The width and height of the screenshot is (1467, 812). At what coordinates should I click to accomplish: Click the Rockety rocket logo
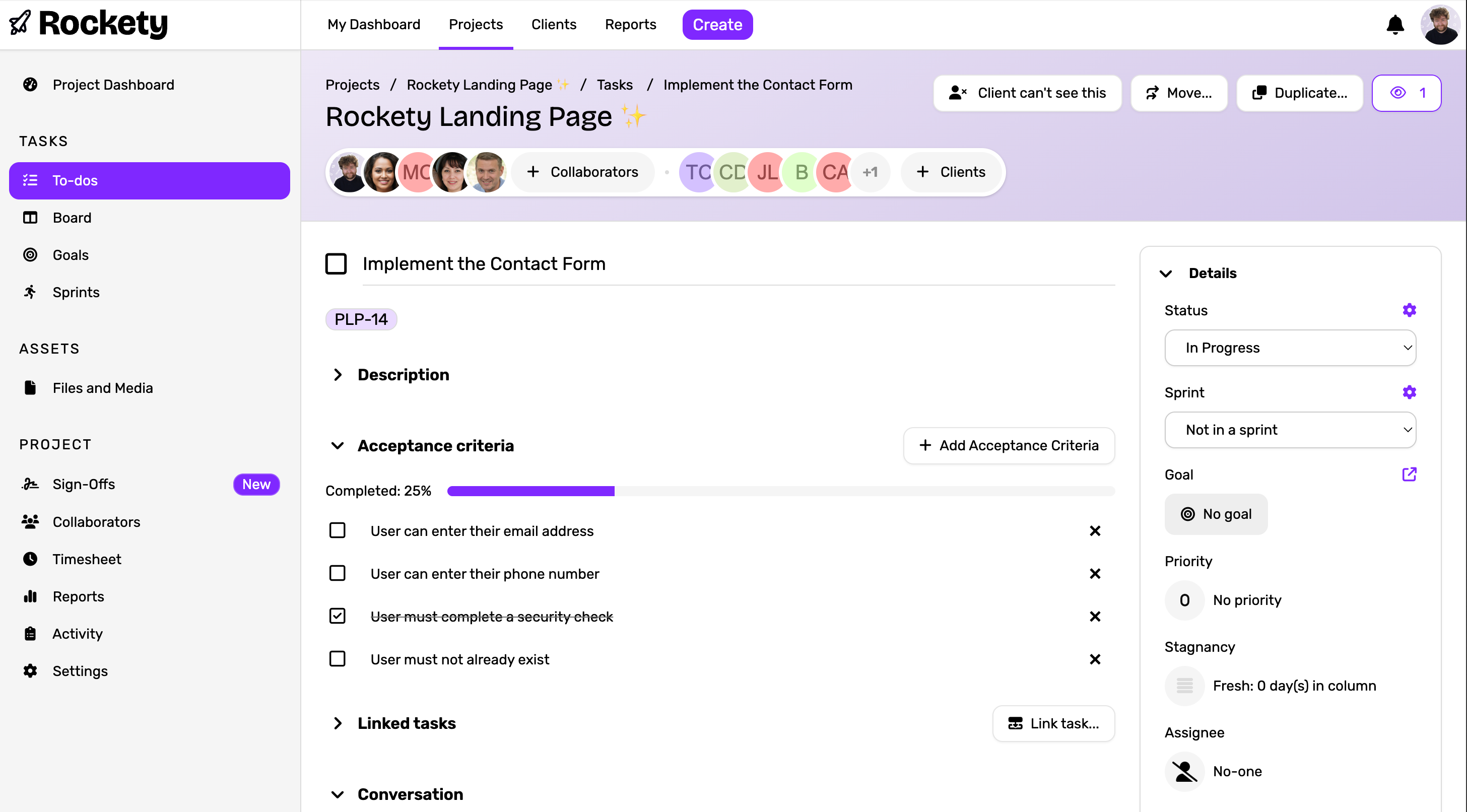click(x=21, y=23)
